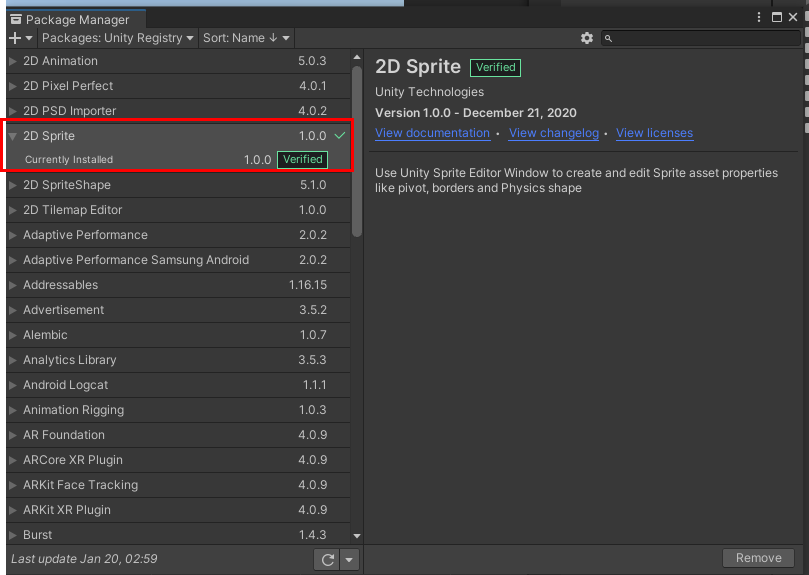Select the Analytics Library package

(178, 360)
